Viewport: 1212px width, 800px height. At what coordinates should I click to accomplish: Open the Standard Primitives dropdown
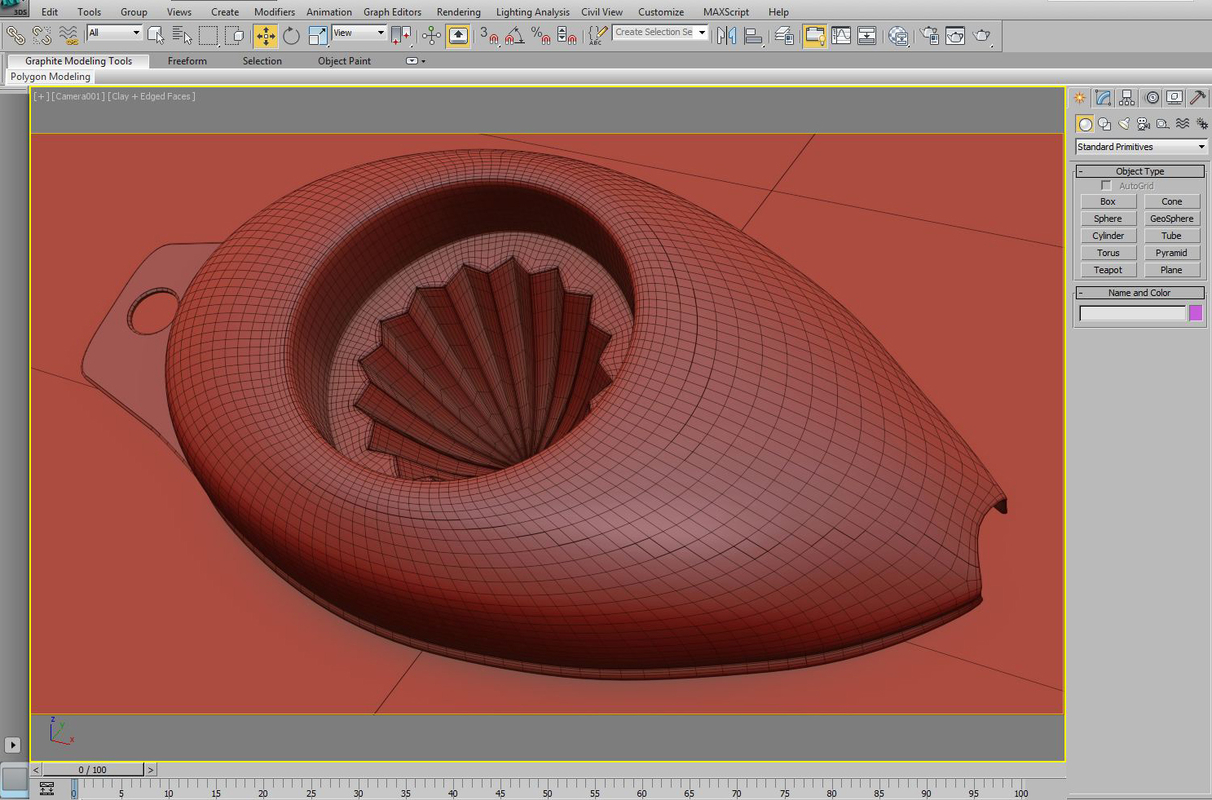coord(1140,146)
